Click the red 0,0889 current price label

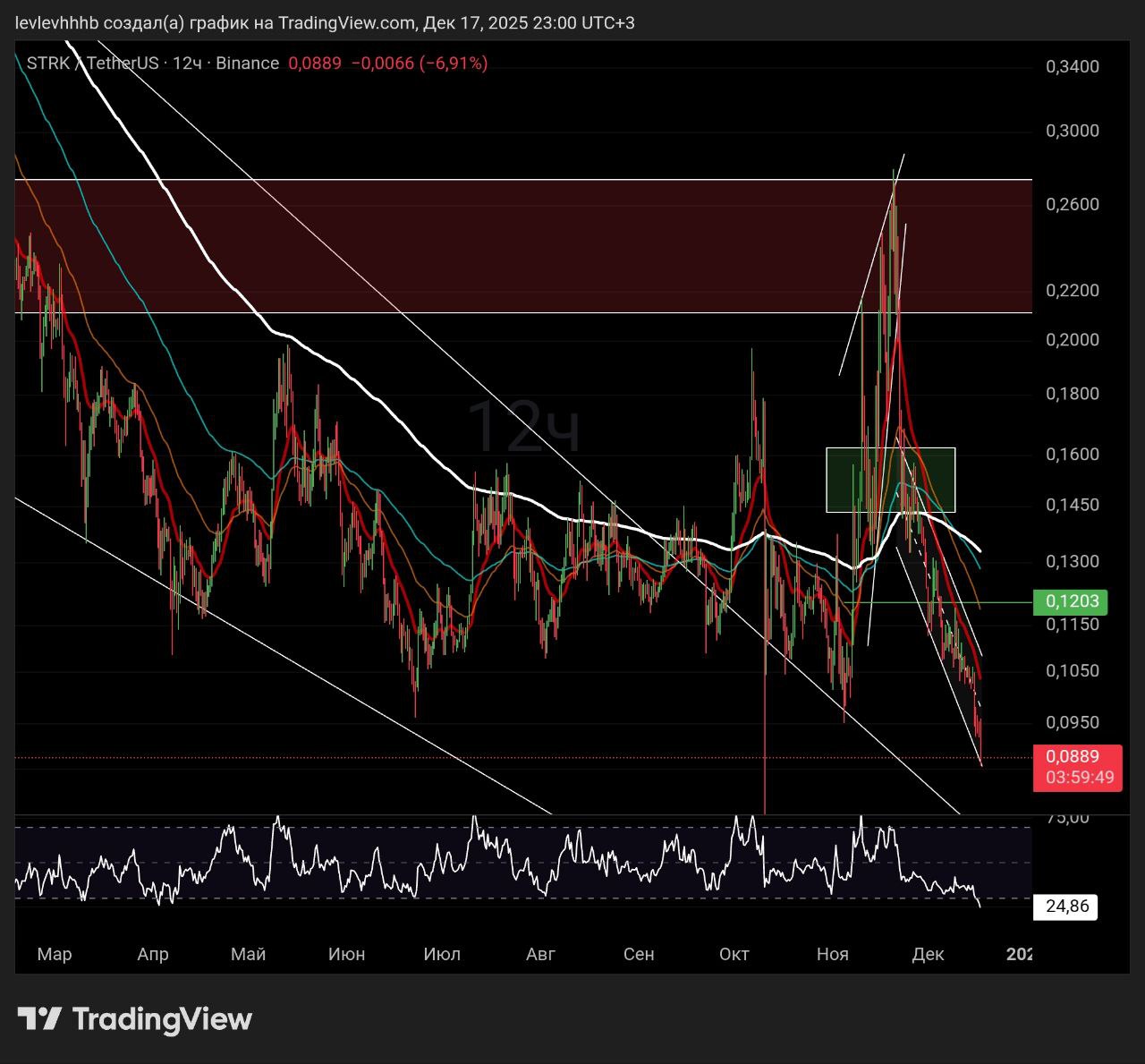[1072, 757]
